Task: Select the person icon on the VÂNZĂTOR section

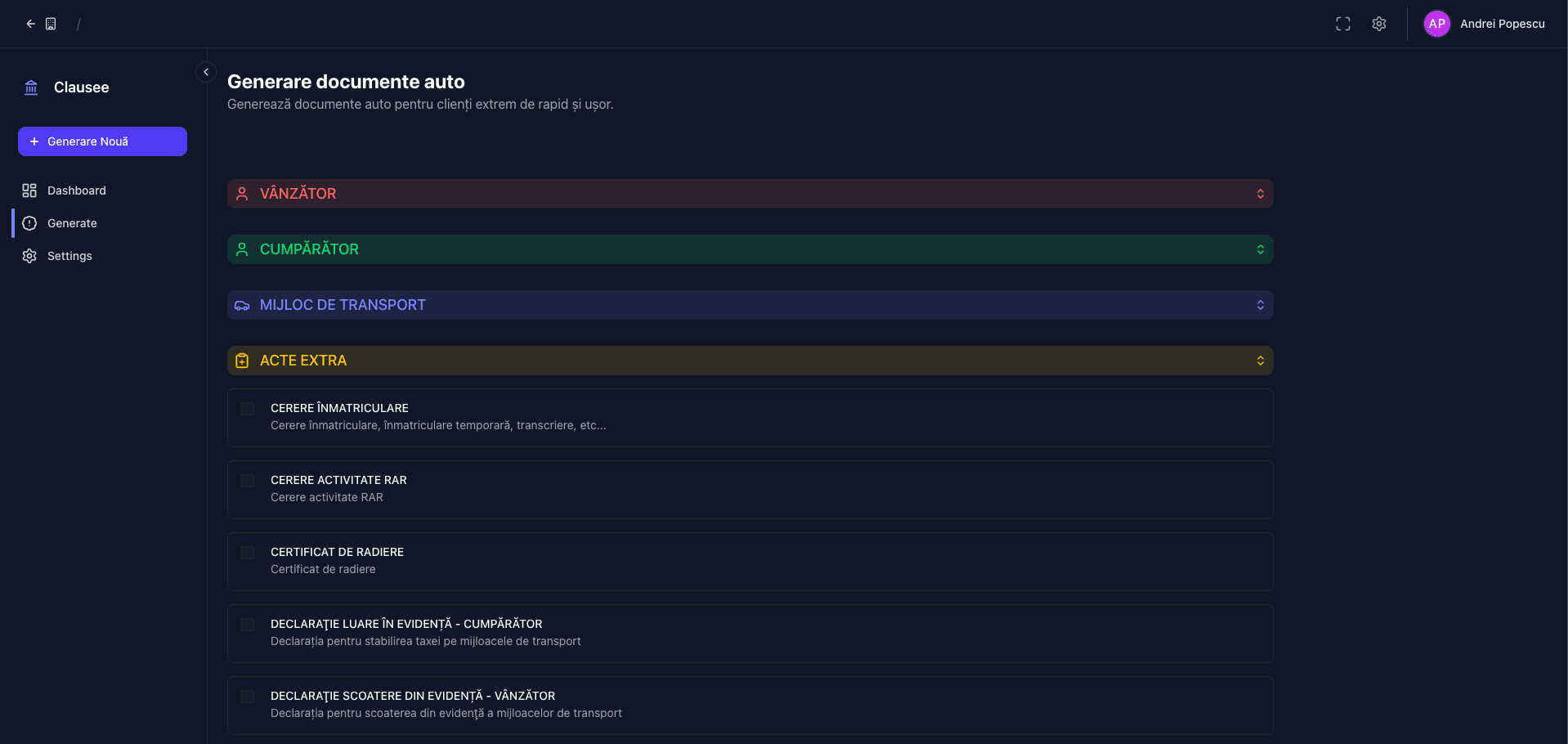Action: 242,194
